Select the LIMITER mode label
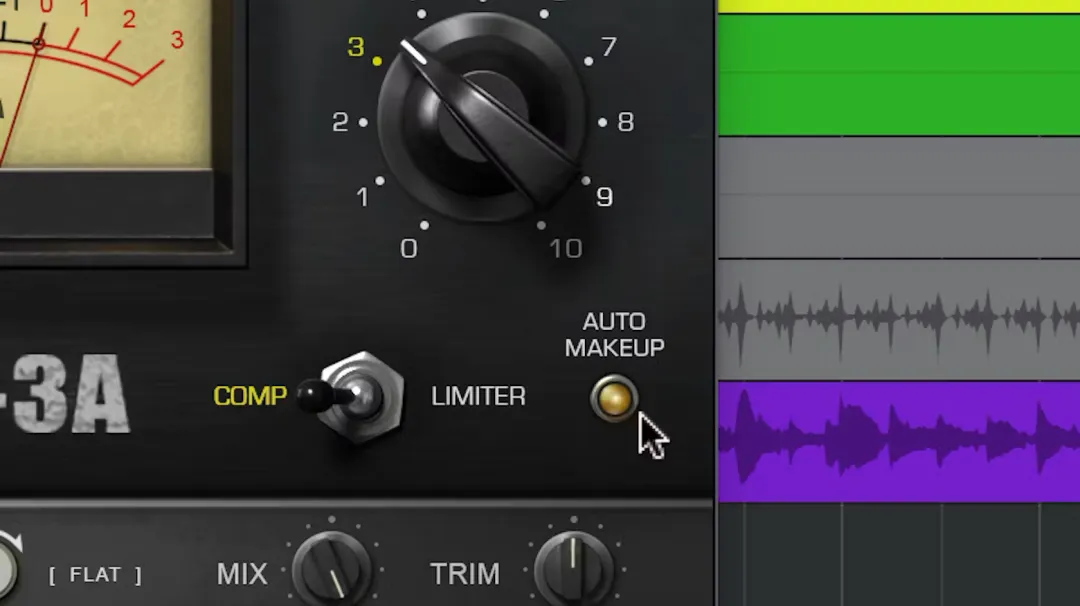This screenshot has width=1080, height=606. coord(478,396)
